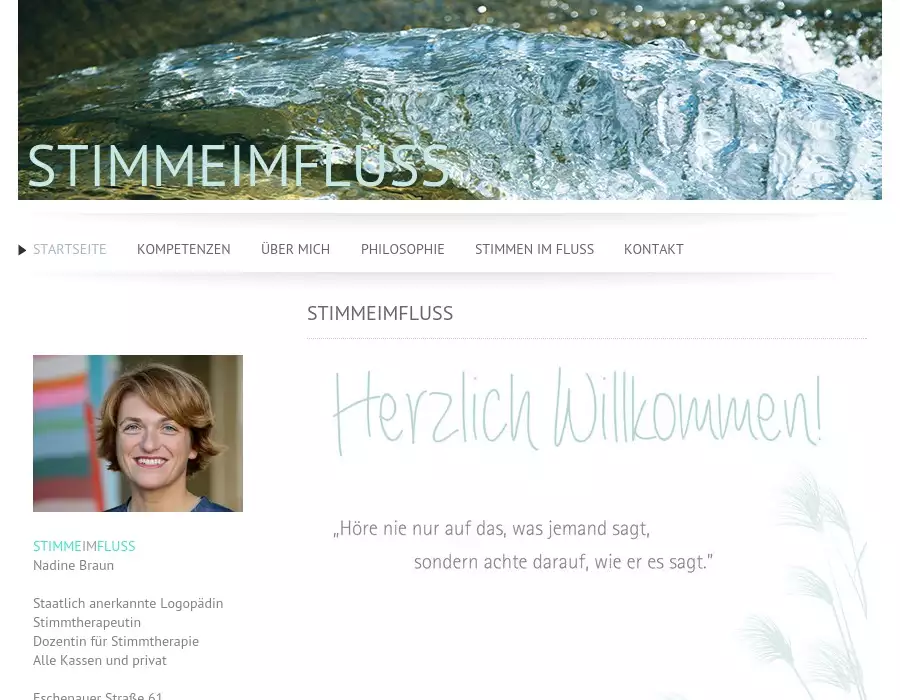Navigate to the Kontakt page
The image size is (900, 700).
tap(654, 250)
